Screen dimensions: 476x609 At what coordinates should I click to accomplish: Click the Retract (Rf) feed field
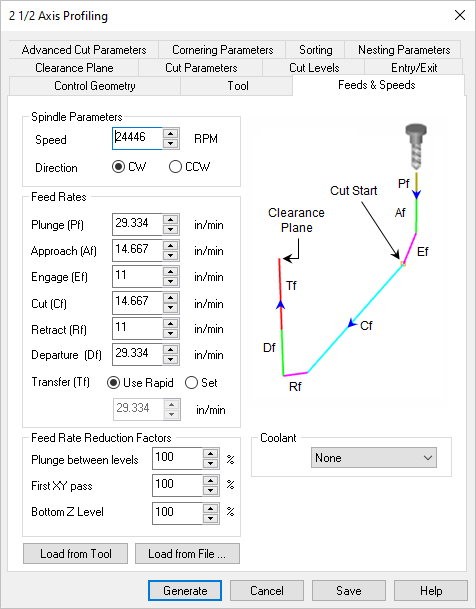pos(137,329)
